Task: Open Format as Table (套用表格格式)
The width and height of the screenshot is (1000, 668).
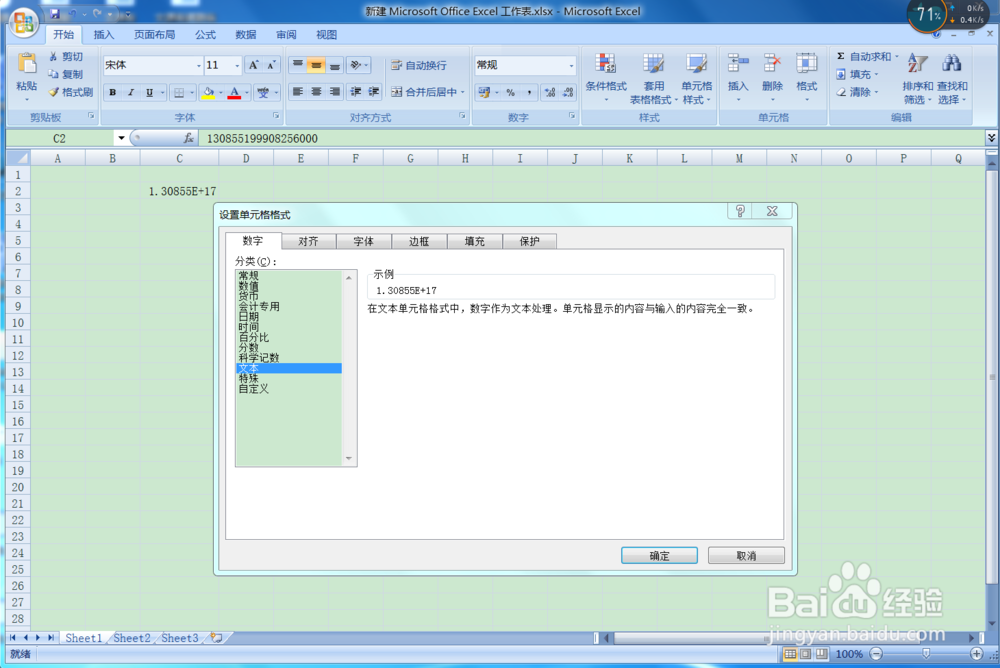Action: coord(654,77)
